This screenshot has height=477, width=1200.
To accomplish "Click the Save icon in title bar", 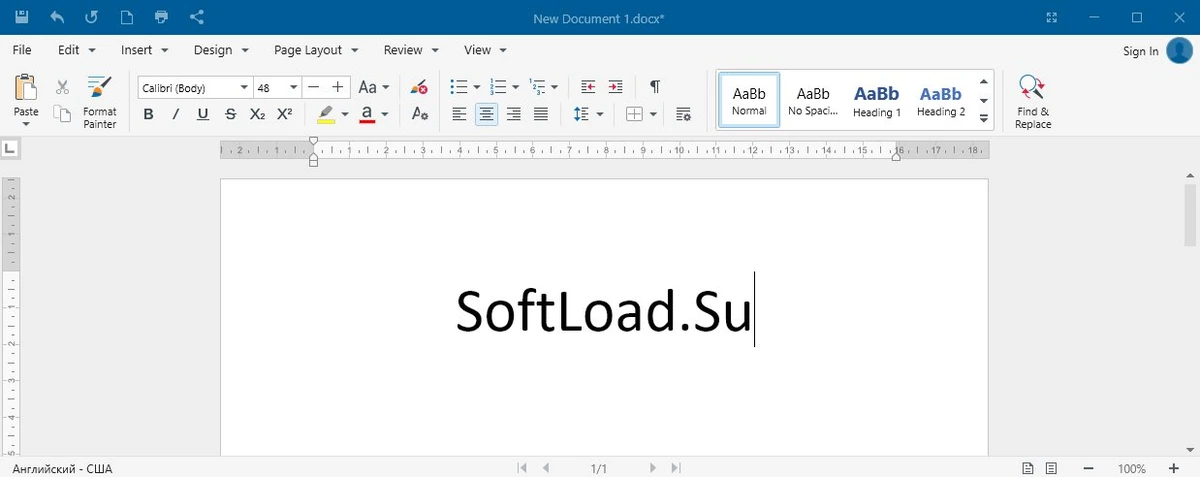I will click(x=23, y=17).
